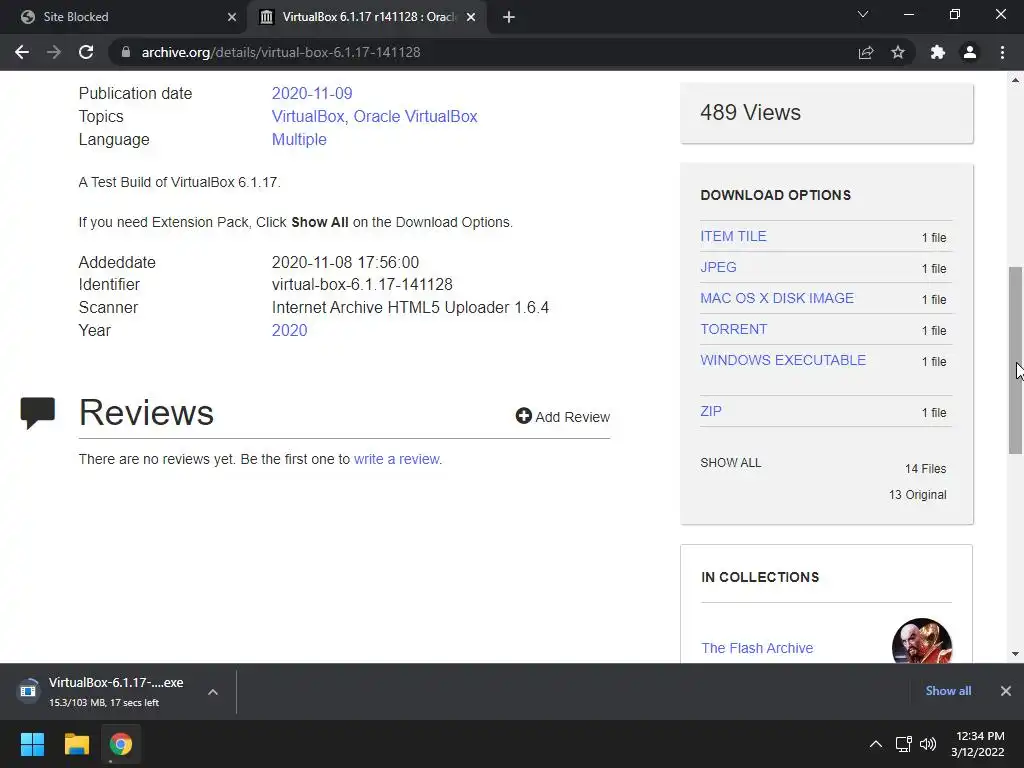Image resolution: width=1024 pixels, height=768 pixels.
Task: Click the 'write a review' link
Action: pos(396,459)
